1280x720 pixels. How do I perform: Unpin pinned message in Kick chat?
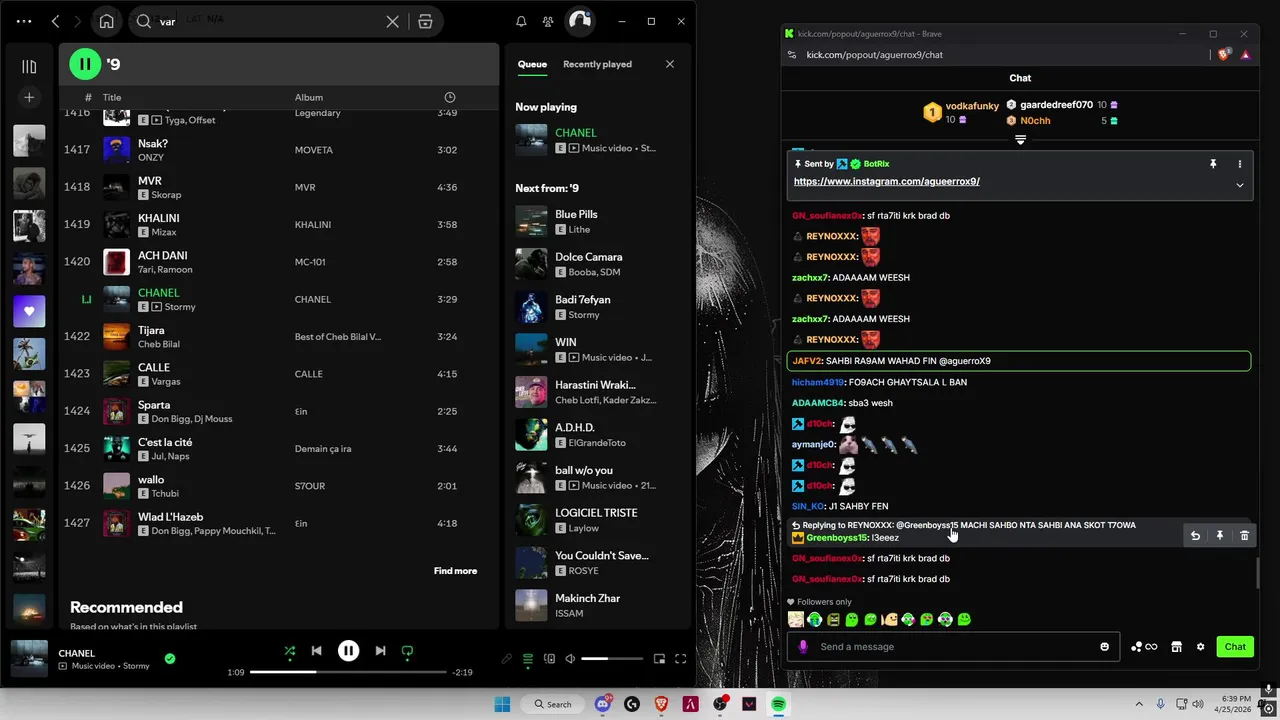click(x=1213, y=164)
